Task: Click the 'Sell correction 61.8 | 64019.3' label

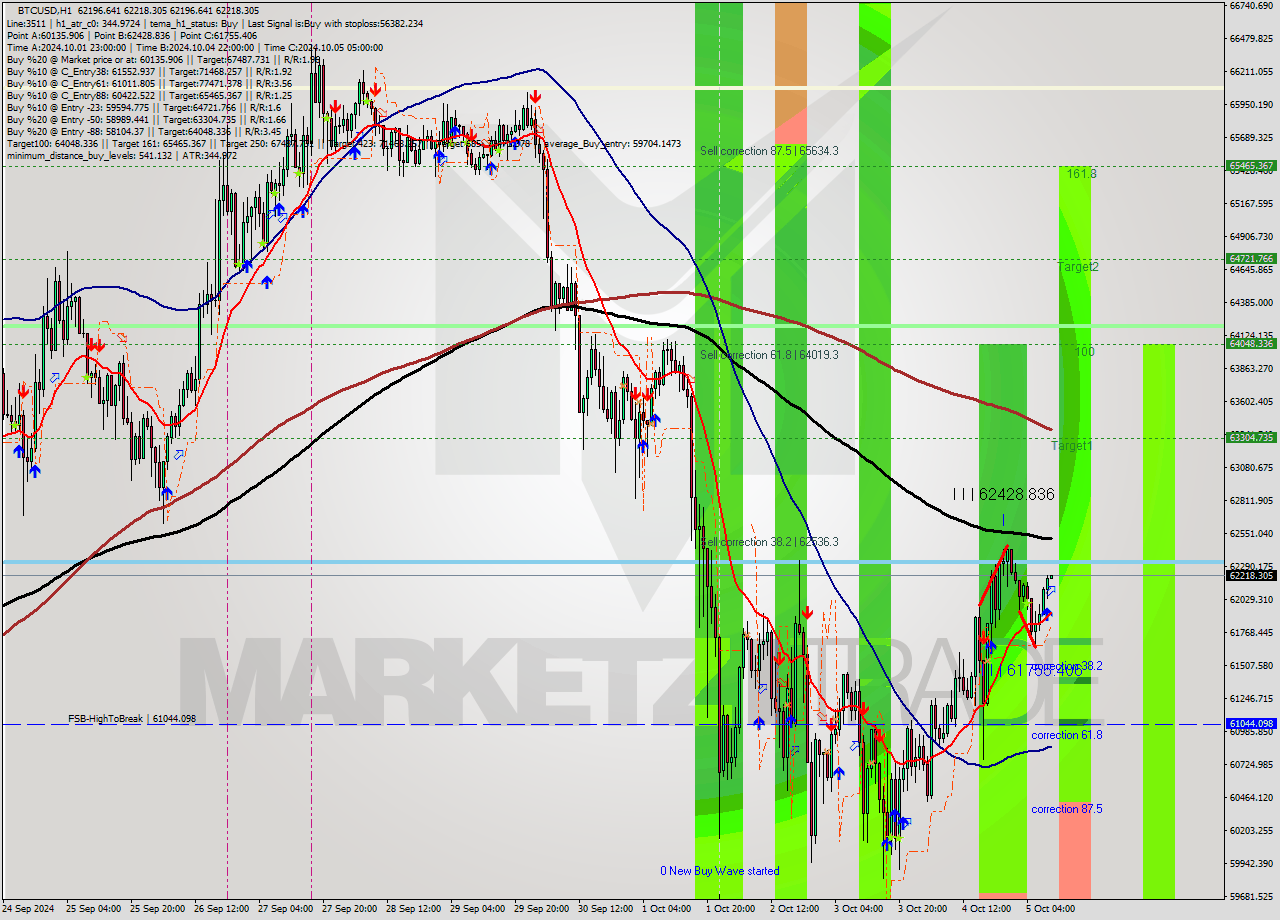Action: (x=769, y=355)
